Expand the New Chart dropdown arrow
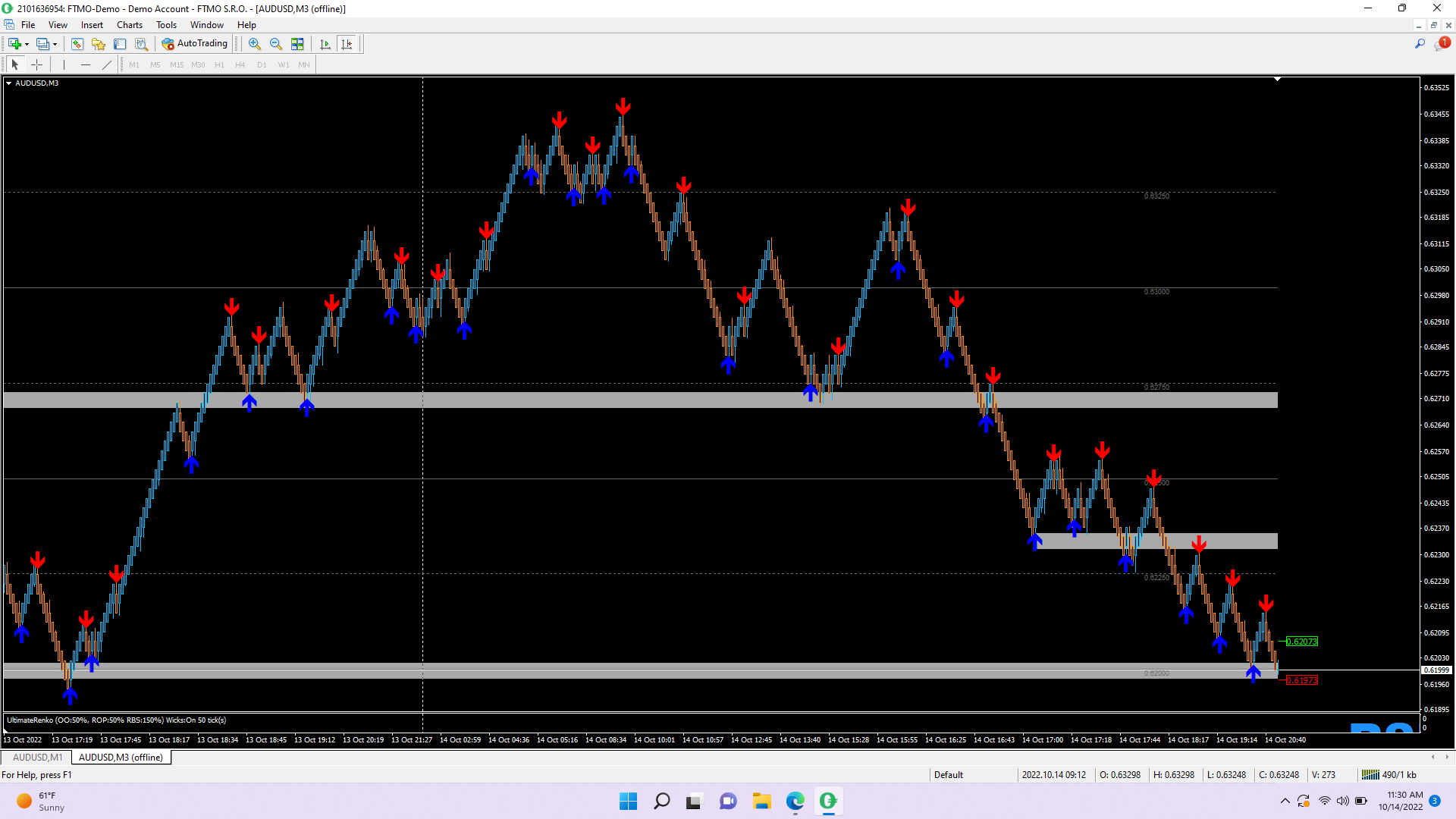This screenshot has width=1456, height=819. click(x=27, y=44)
